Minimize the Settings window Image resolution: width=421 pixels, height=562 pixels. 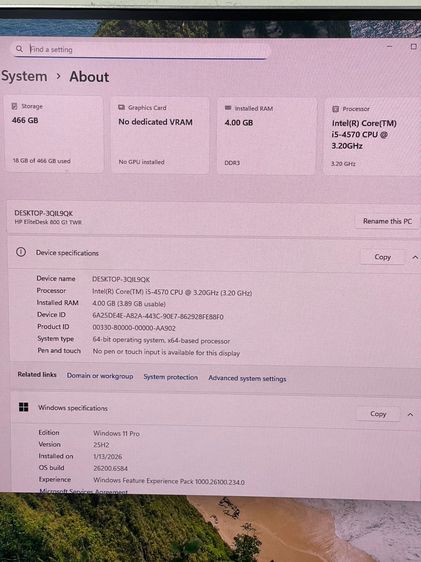(389, 46)
